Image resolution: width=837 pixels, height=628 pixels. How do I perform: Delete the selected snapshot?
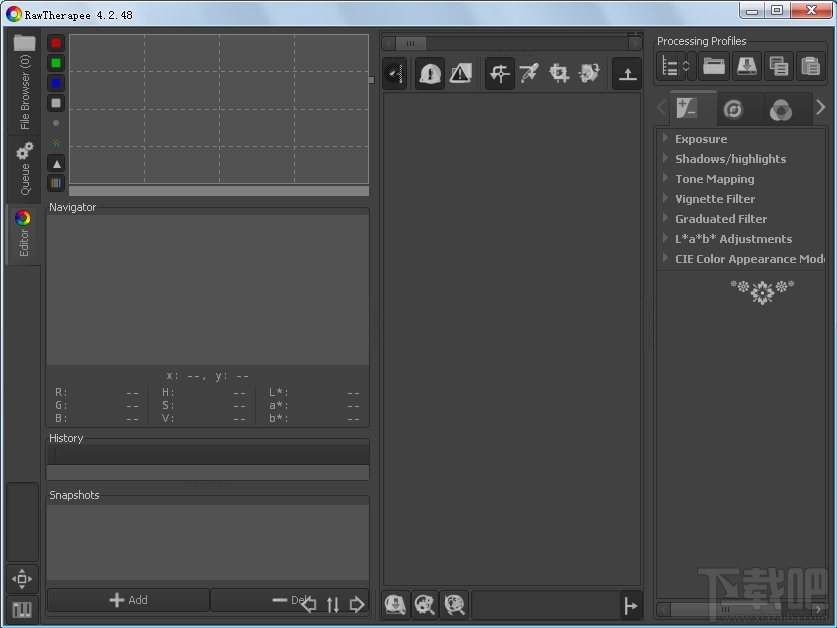click(x=290, y=600)
